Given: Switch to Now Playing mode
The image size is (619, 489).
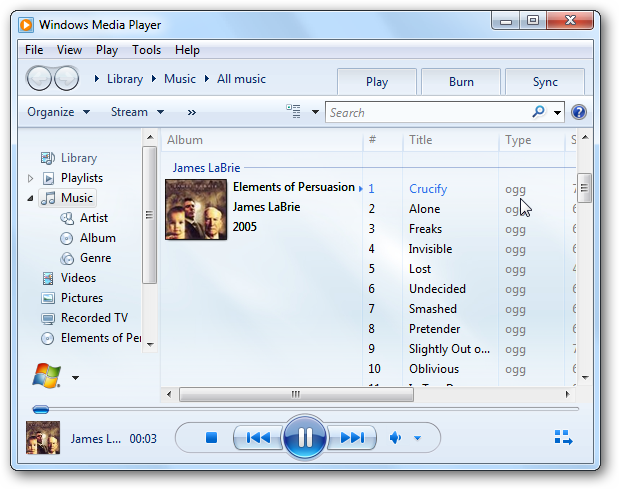Looking at the screenshot, I should pyautogui.click(x=563, y=437).
